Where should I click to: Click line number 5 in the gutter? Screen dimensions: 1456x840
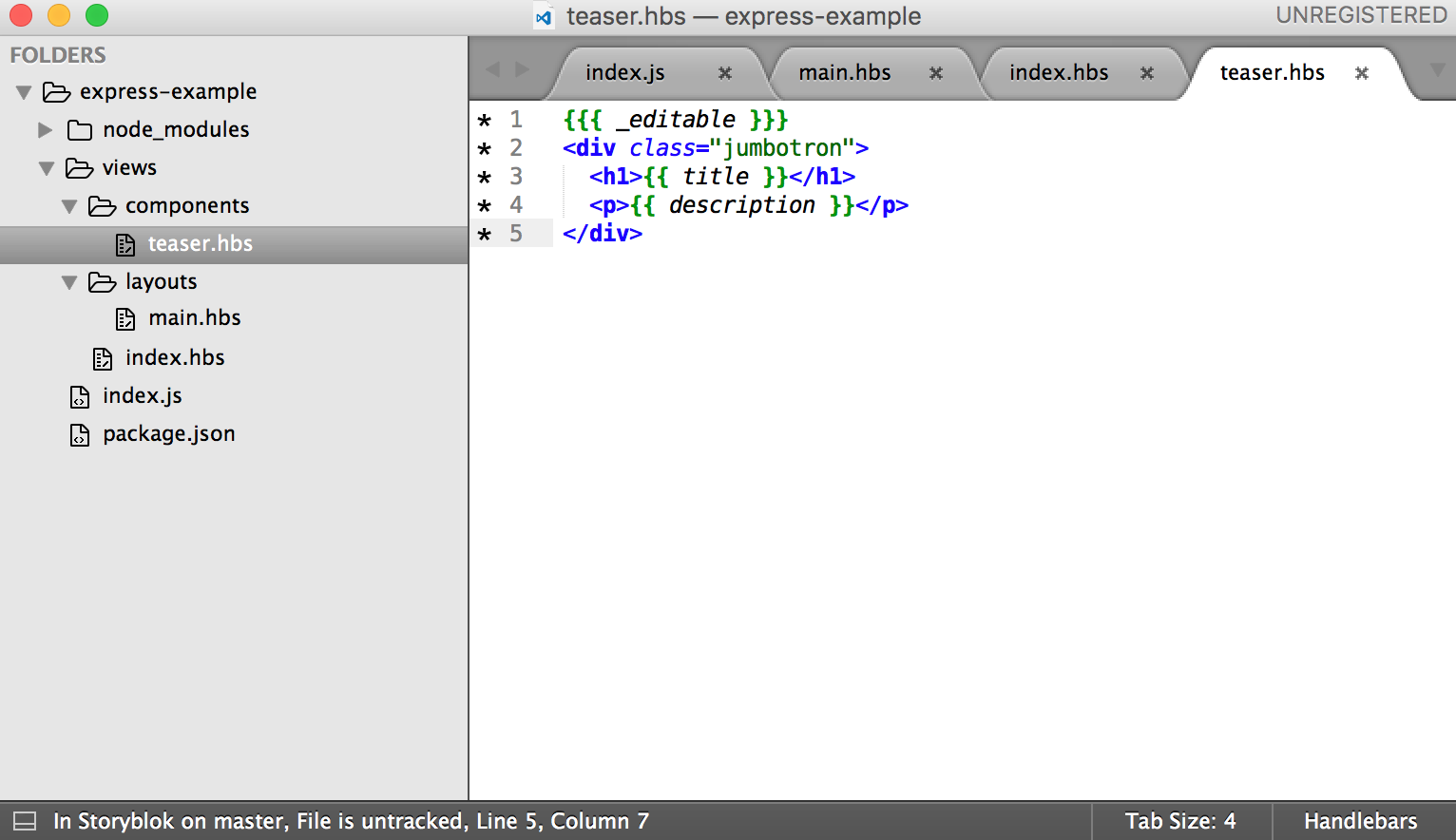(x=516, y=234)
